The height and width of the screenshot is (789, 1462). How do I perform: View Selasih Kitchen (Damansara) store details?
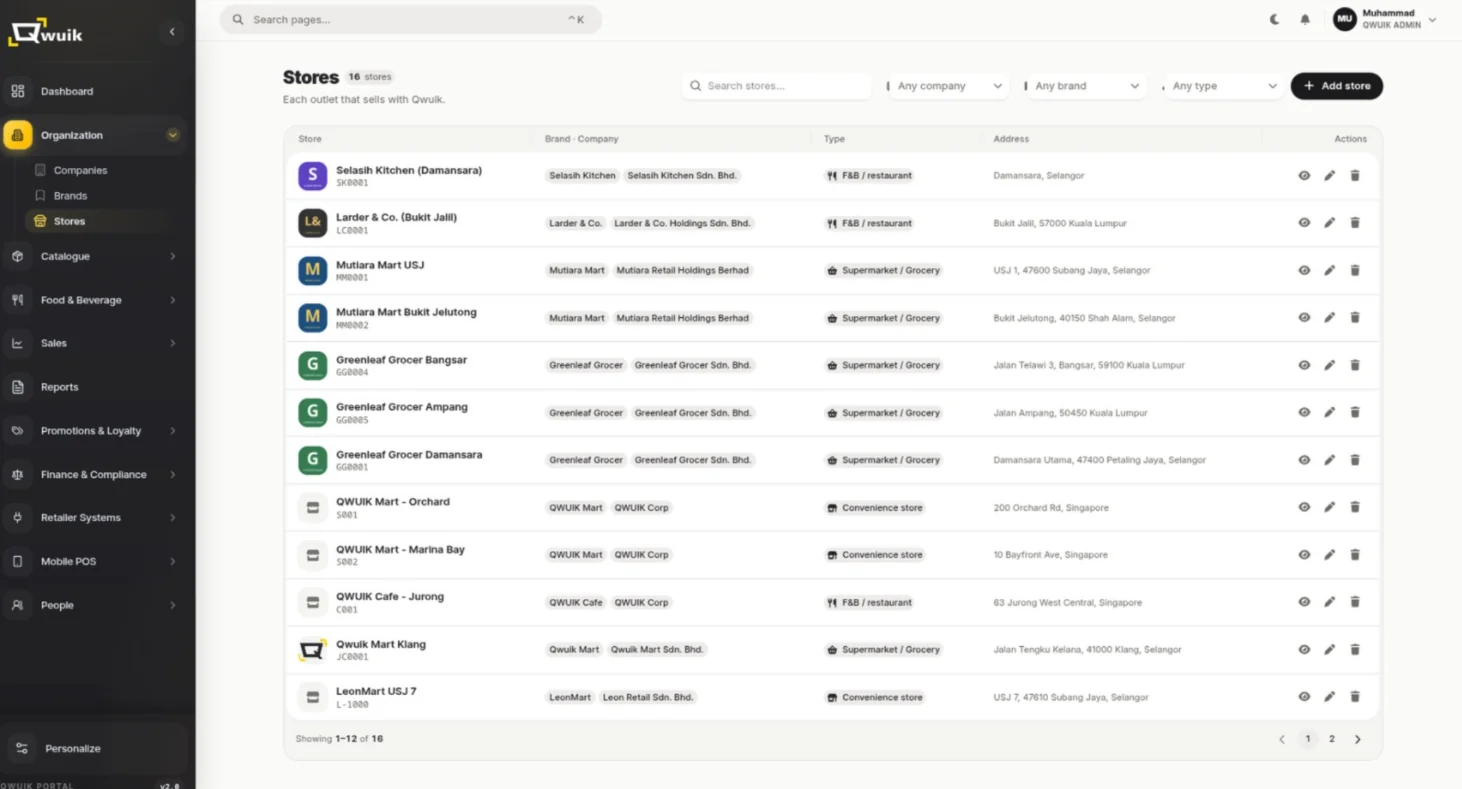coord(1304,176)
